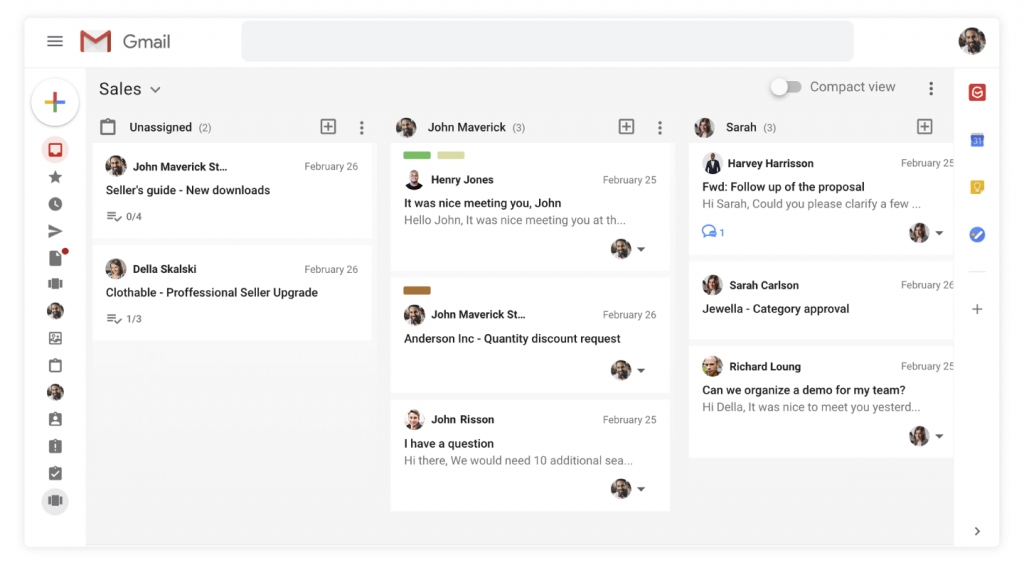
Task: Open assignee dropdown on Harvey Harrisson card
Action: pyautogui.click(x=939, y=233)
